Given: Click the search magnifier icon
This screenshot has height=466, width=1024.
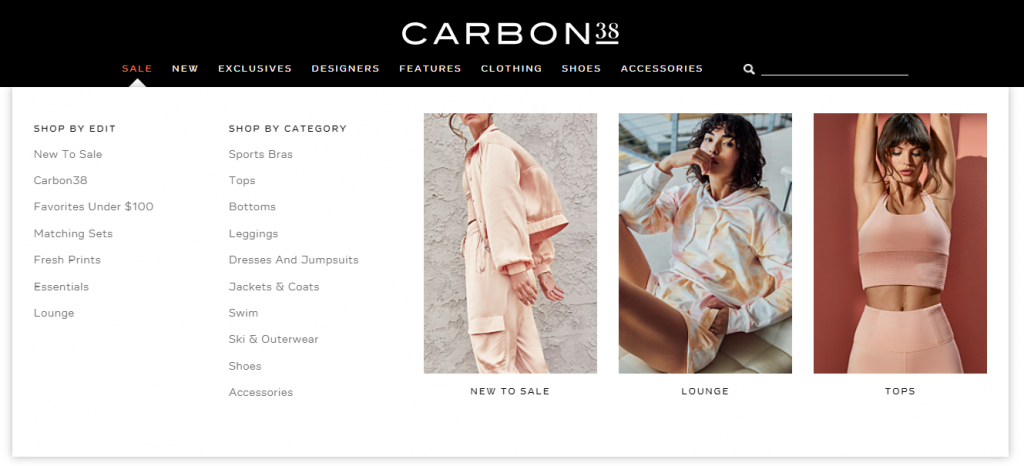Looking at the screenshot, I should pos(749,69).
